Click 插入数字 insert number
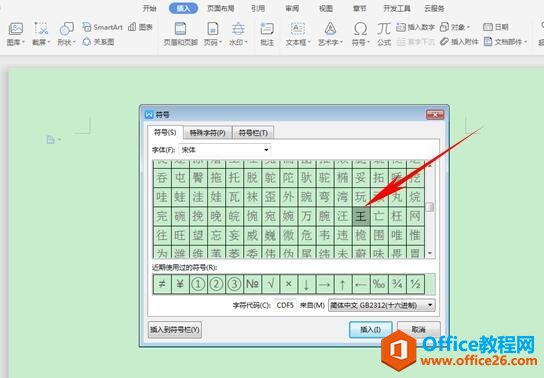The height and width of the screenshot is (378, 544). pyautogui.click(x=415, y=27)
